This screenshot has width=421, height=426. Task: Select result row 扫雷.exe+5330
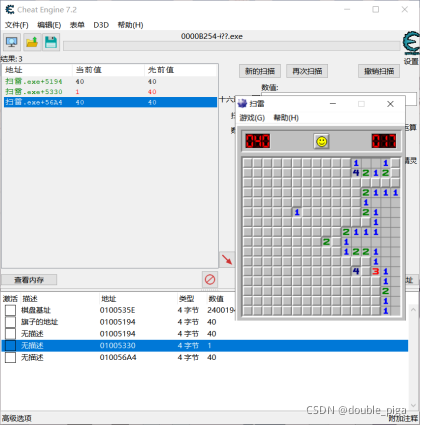[x=110, y=92]
